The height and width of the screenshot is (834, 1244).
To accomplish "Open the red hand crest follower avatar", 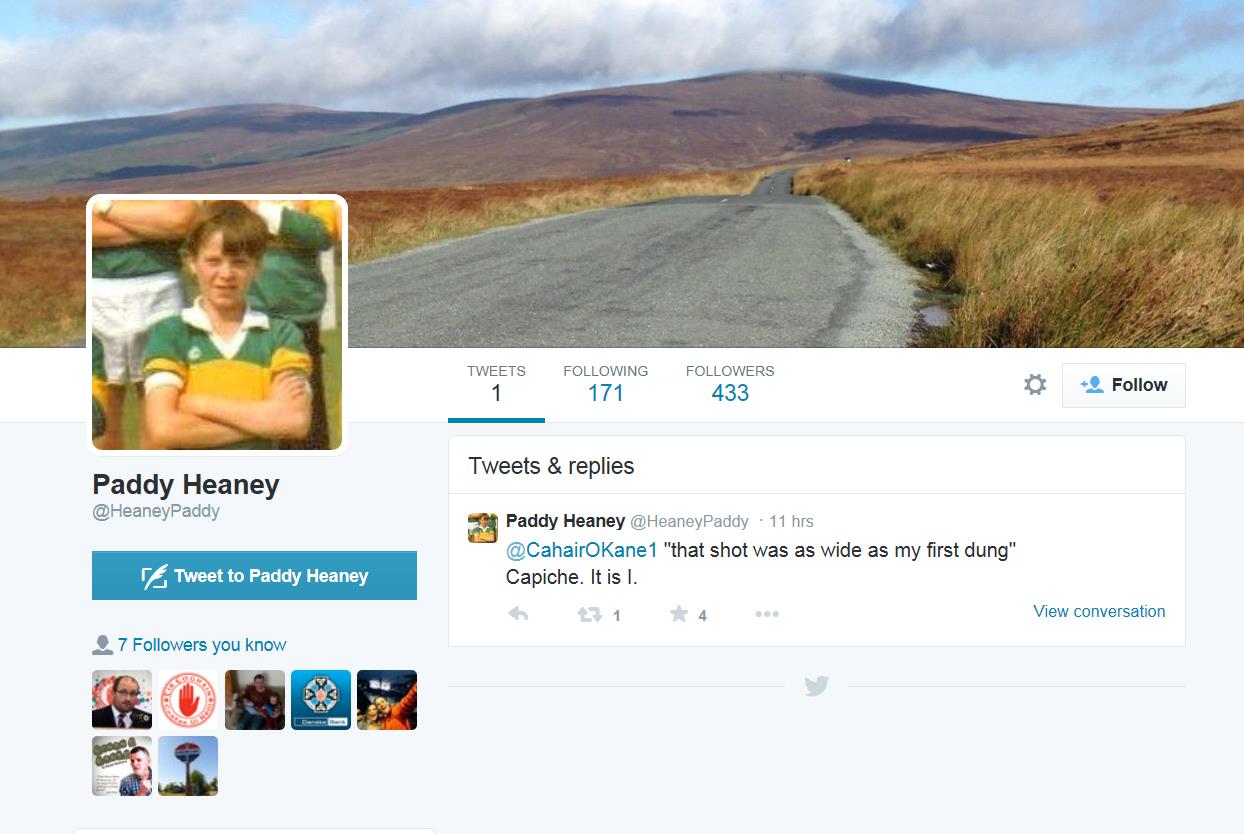I will click(x=188, y=700).
